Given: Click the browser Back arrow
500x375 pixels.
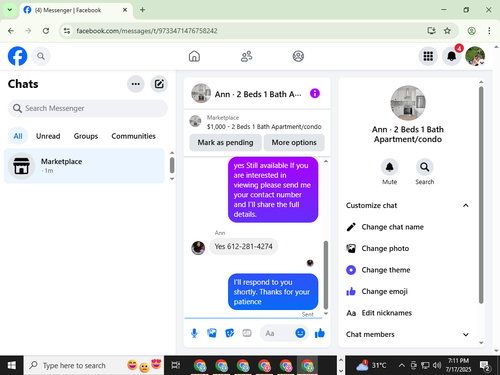Looking at the screenshot, I should point(11,31).
